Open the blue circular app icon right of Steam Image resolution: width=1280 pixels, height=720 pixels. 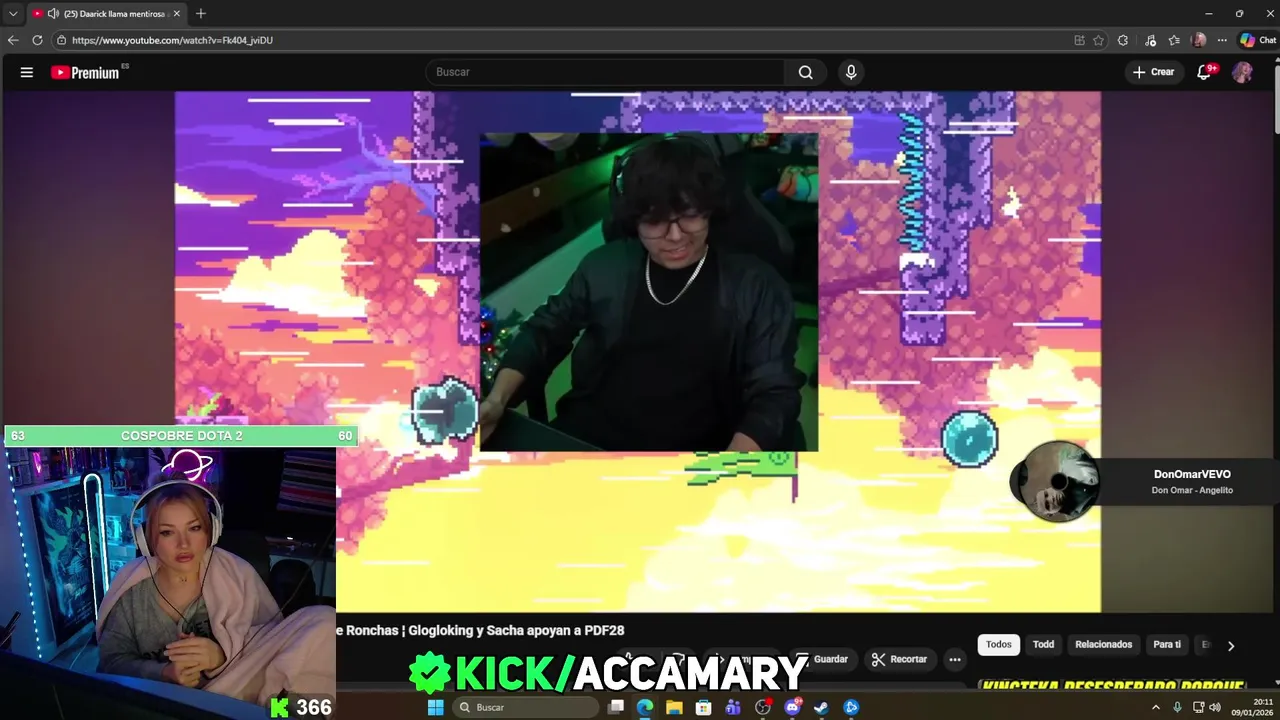[x=851, y=707]
